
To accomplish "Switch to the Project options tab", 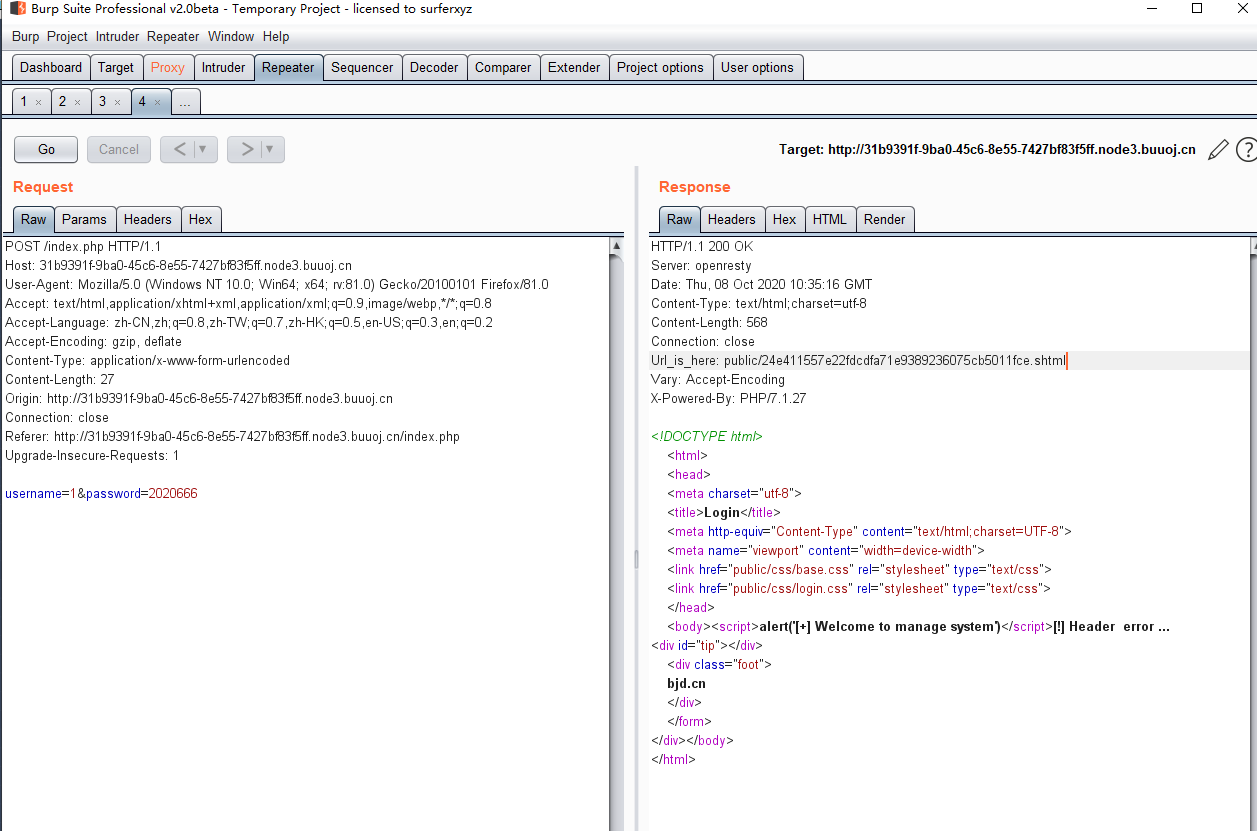I will 660,68.
